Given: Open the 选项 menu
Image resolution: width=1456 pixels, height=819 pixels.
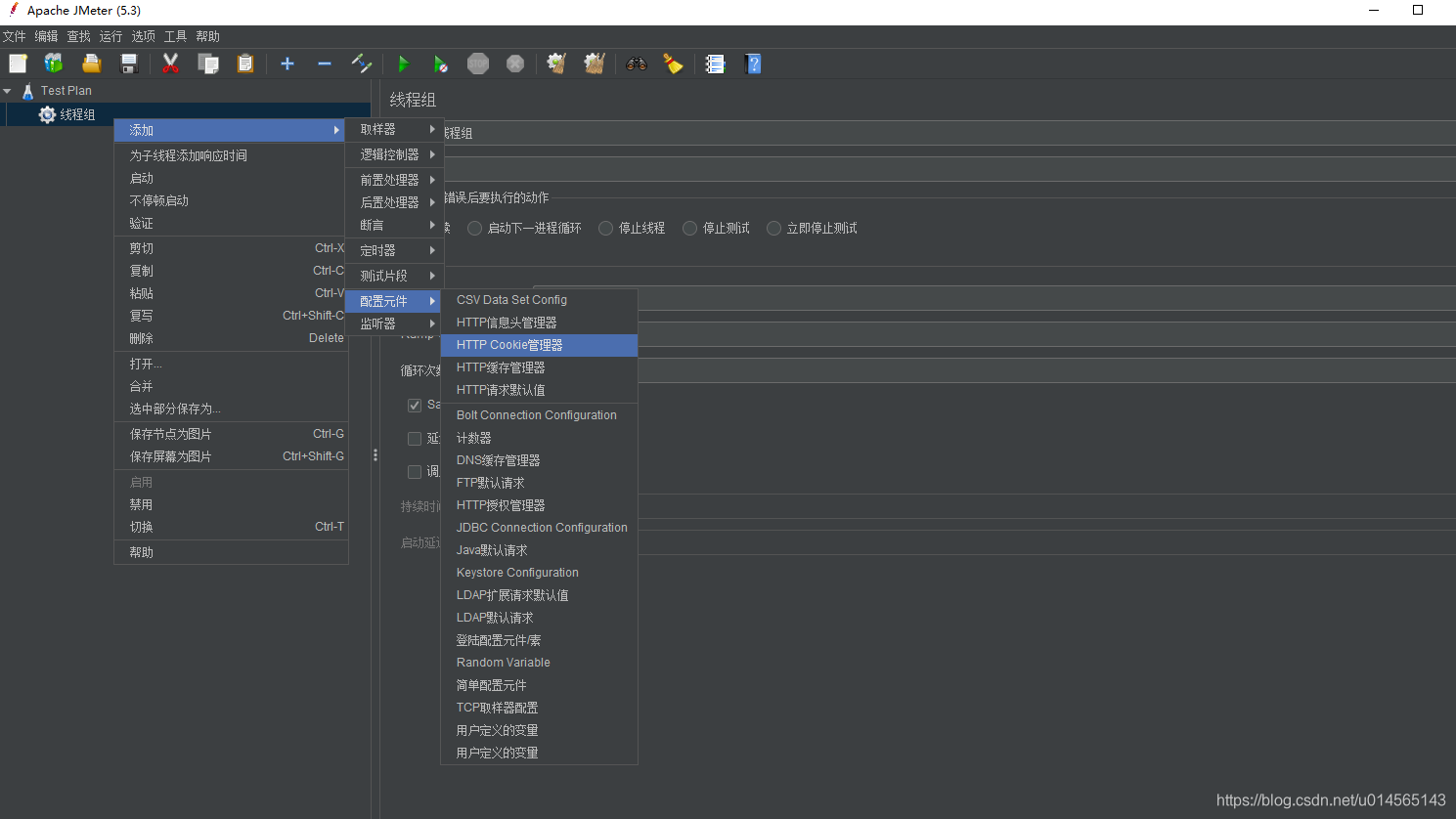Looking at the screenshot, I should [143, 36].
